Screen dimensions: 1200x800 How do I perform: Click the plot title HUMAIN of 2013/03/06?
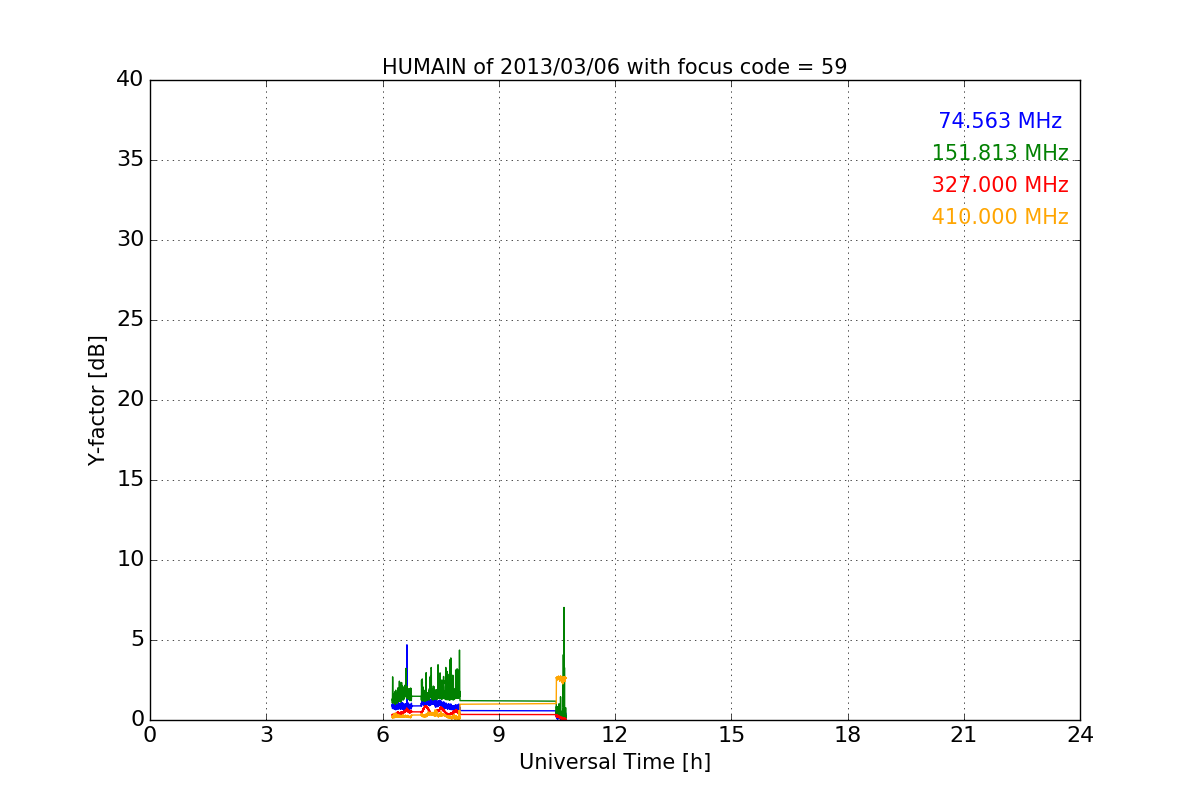click(x=614, y=67)
